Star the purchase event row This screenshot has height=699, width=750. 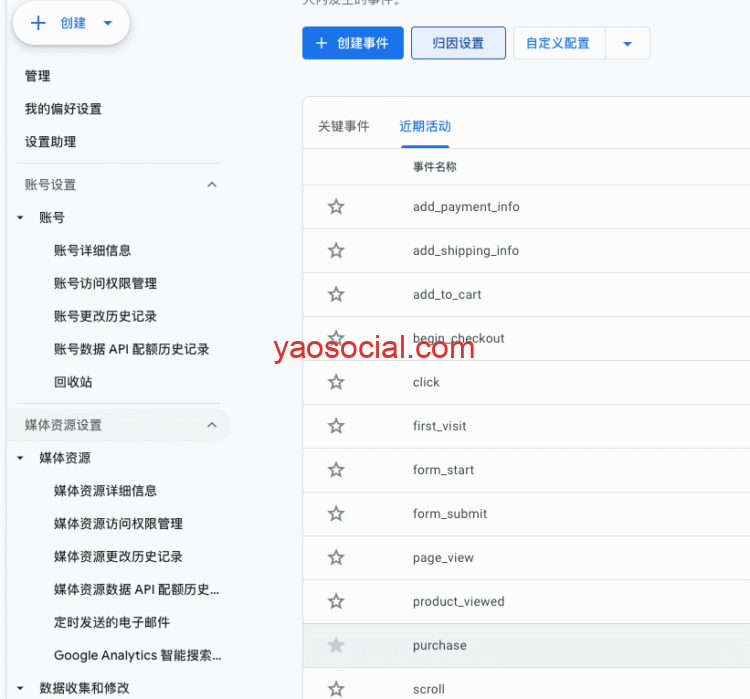tap(336, 646)
